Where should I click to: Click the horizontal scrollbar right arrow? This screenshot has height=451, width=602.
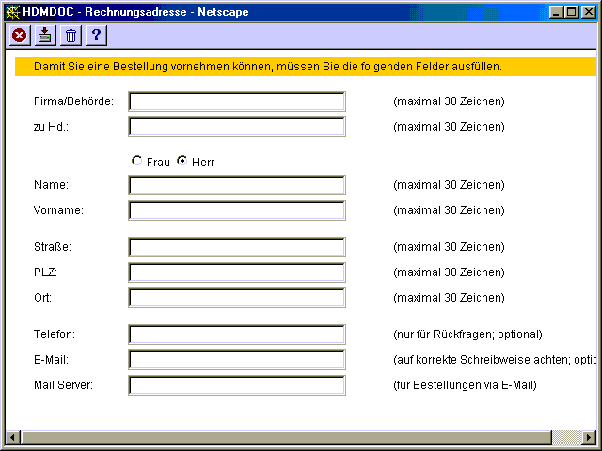click(574, 438)
